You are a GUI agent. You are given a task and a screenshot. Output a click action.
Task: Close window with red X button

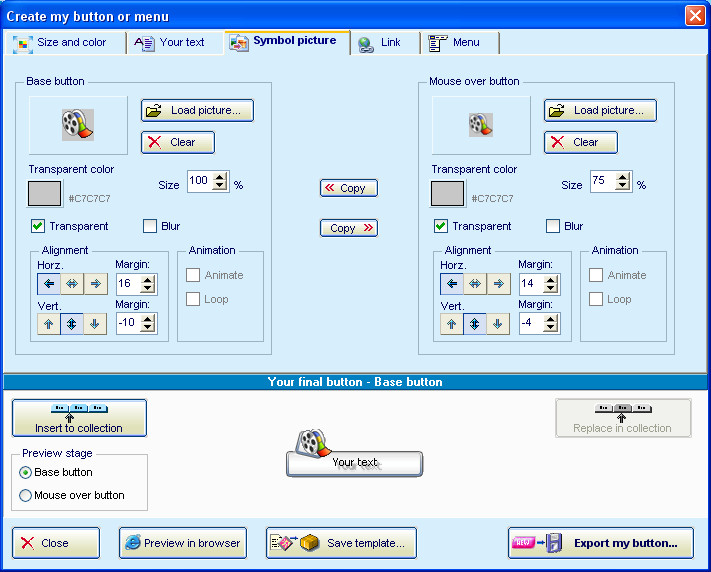[695, 15]
